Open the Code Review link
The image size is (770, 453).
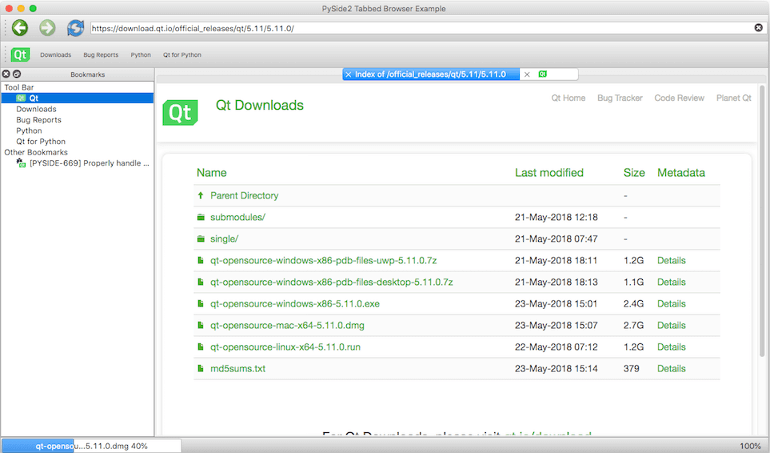point(679,98)
